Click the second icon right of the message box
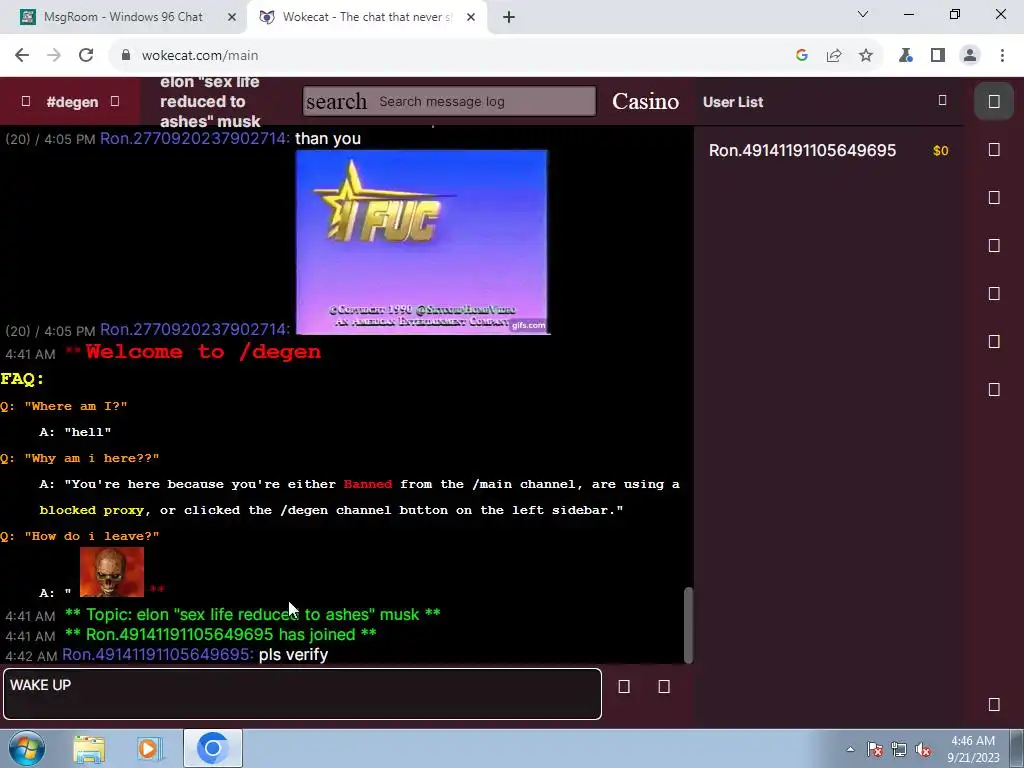Image resolution: width=1024 pixels, height=768 pixels. pos(664,686)
